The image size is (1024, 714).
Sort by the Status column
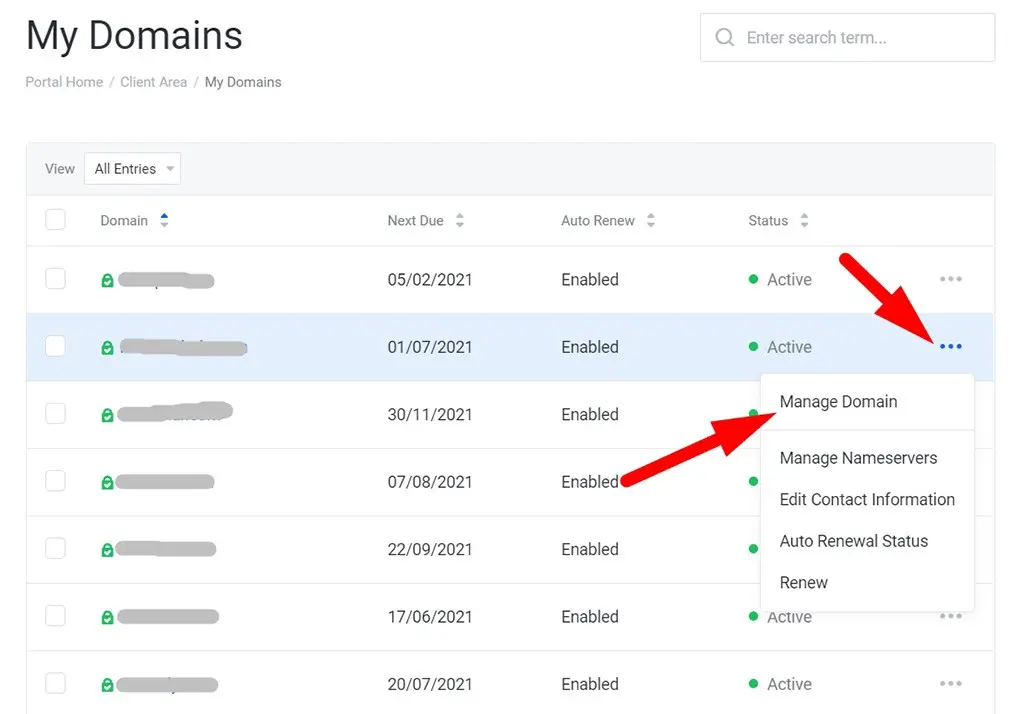[778, 220]
